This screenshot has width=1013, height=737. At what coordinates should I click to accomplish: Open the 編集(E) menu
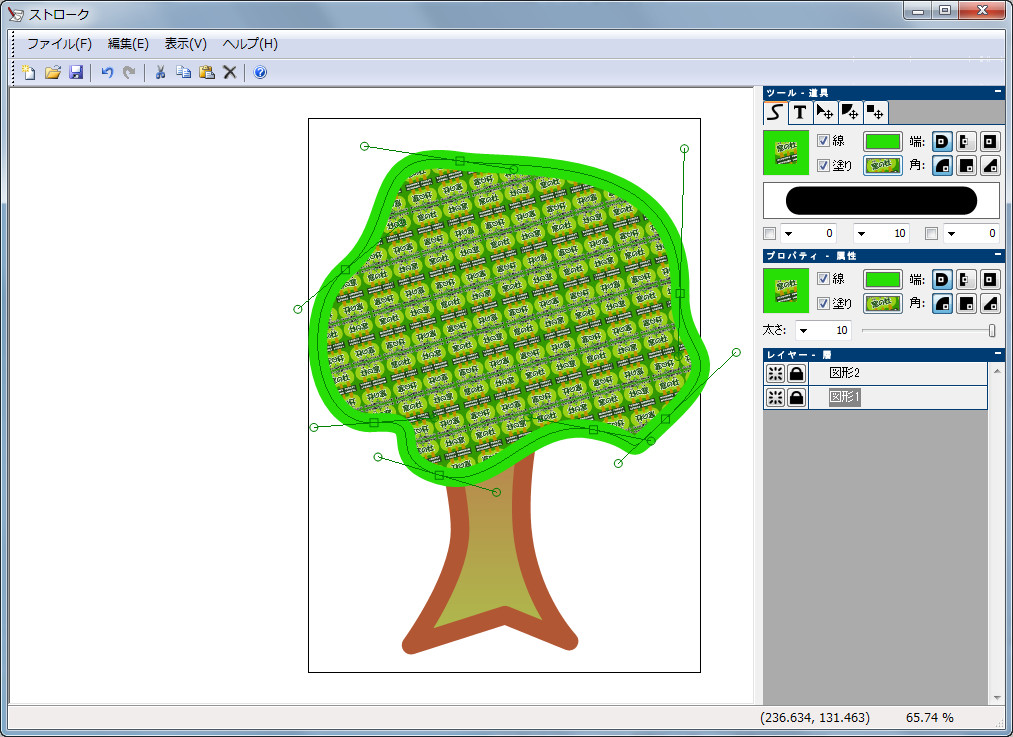pyautogui.click(x=128, y=44)
